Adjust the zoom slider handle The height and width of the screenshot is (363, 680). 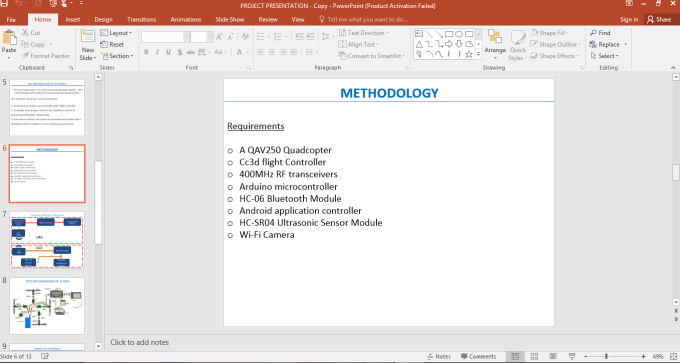click(606, 356)
